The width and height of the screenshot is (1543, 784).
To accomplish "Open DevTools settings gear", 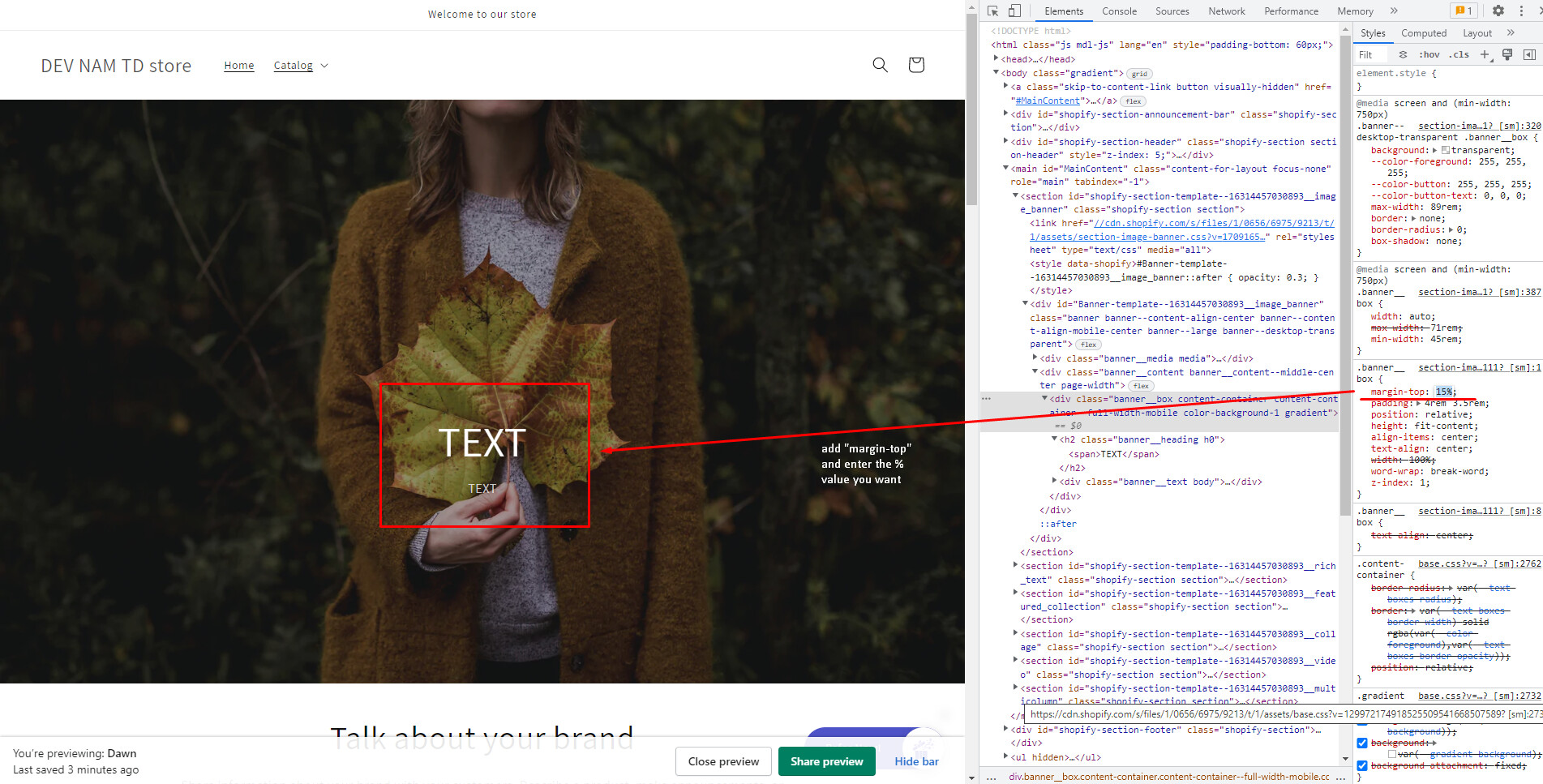I will tap(1498, 11).
